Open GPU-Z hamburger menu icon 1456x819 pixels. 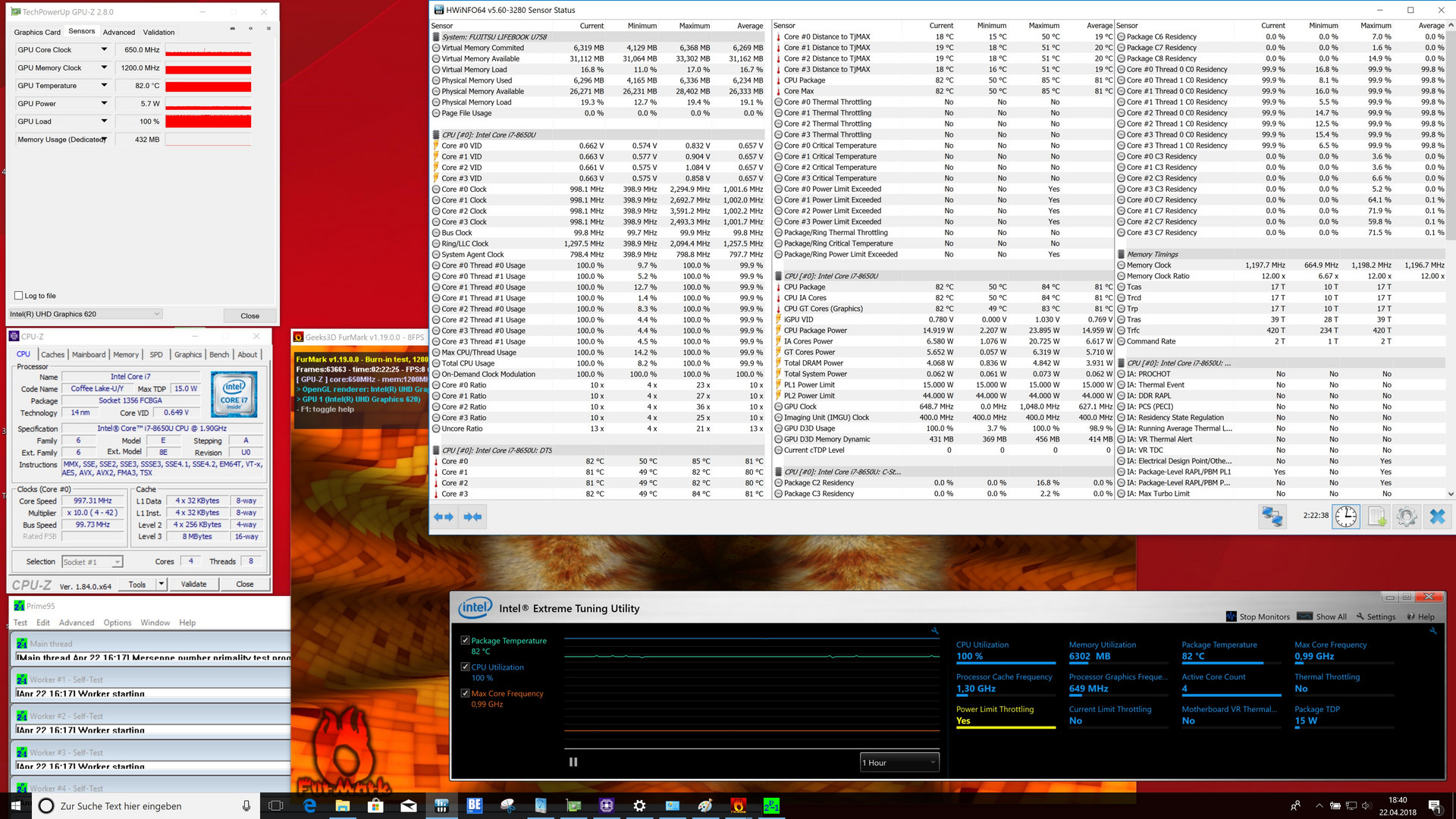(268, 29)
